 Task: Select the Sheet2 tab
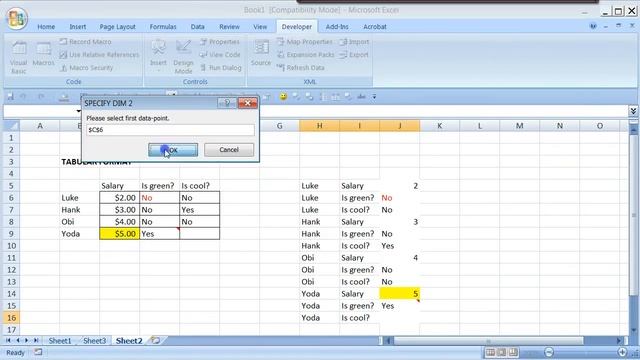coord(129,341)
